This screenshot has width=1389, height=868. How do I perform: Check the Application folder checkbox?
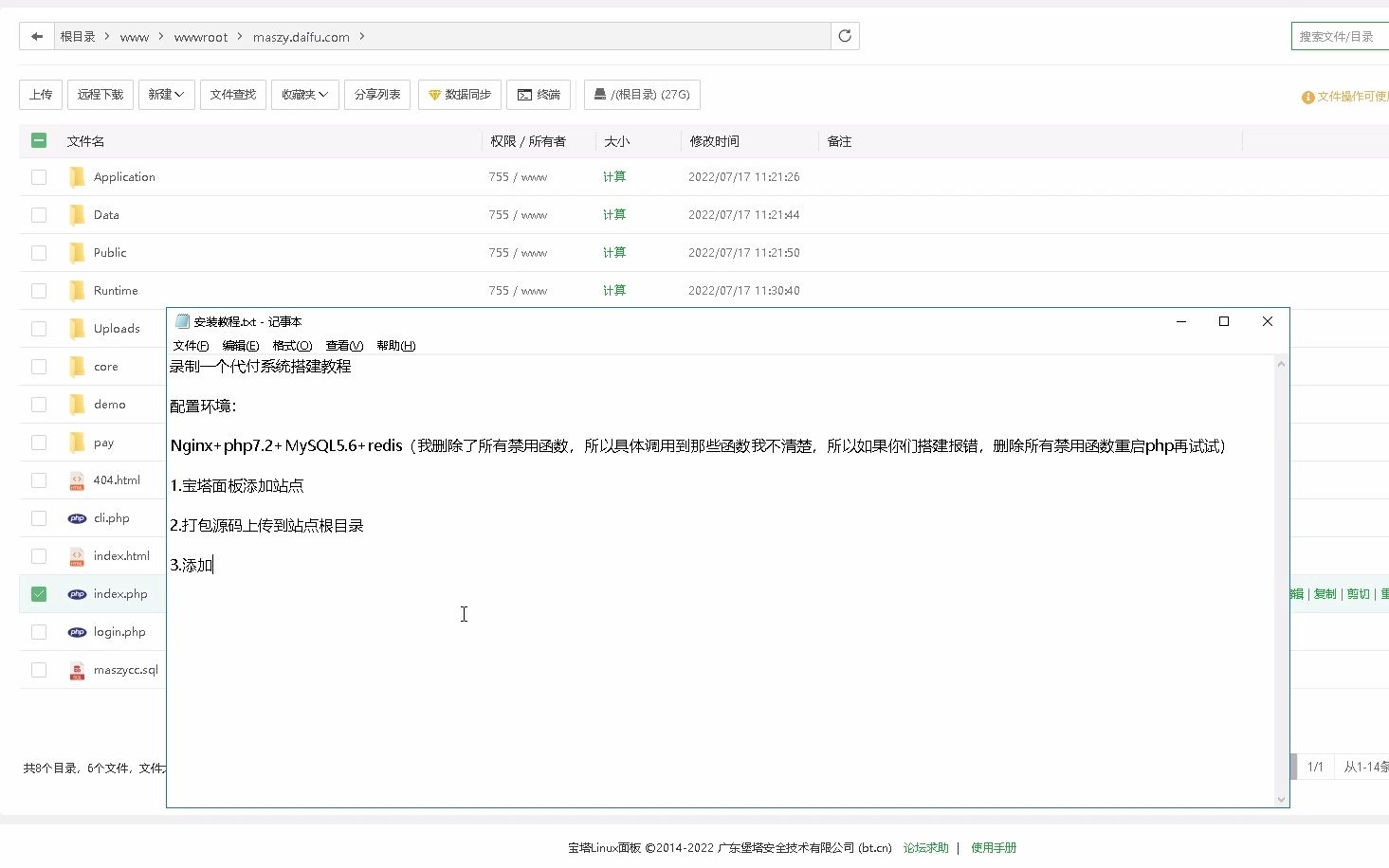tap(39, 177)
